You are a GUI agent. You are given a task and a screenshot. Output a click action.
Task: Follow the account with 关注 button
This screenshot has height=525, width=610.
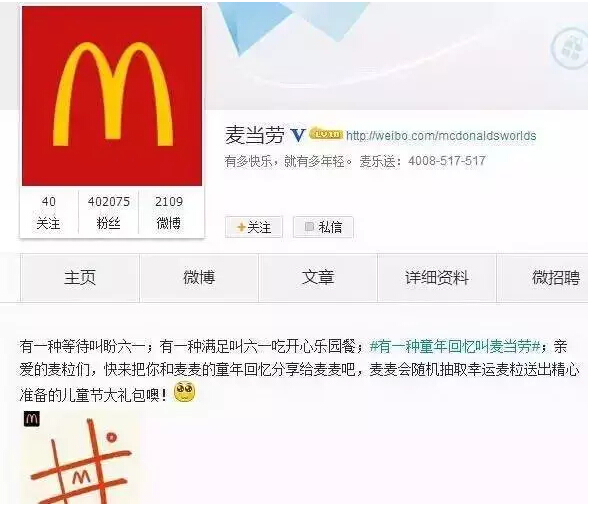[254, 227]
